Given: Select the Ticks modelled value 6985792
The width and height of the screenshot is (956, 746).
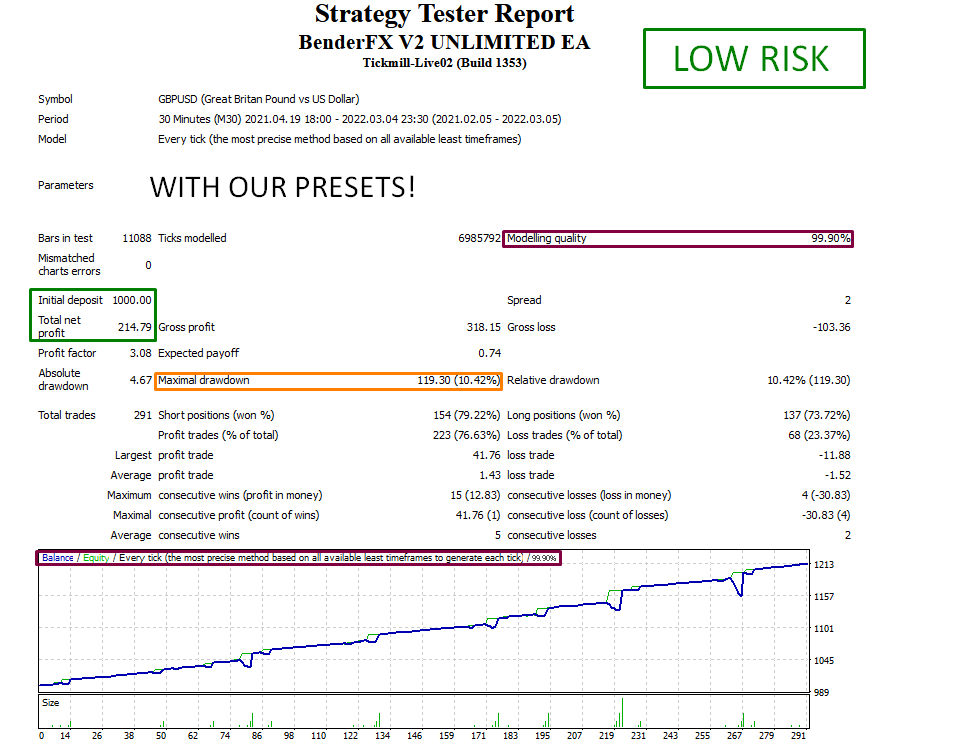Looking at the screenshot, I should tap(479, 238).
